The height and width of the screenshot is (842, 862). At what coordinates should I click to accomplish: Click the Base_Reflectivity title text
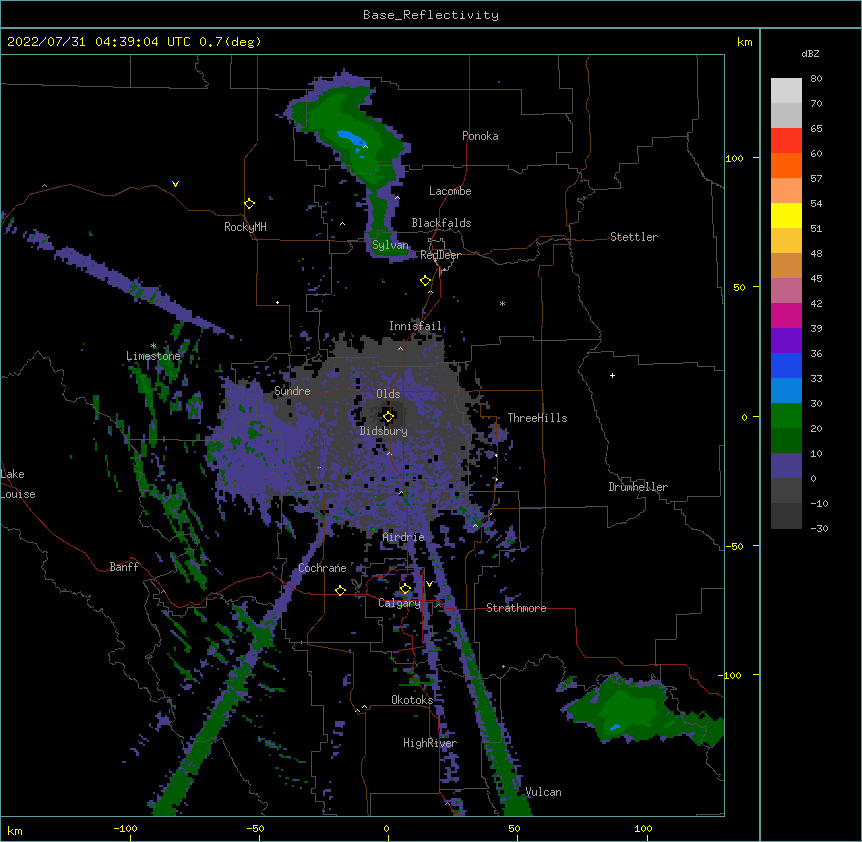[x=431, y=15]
